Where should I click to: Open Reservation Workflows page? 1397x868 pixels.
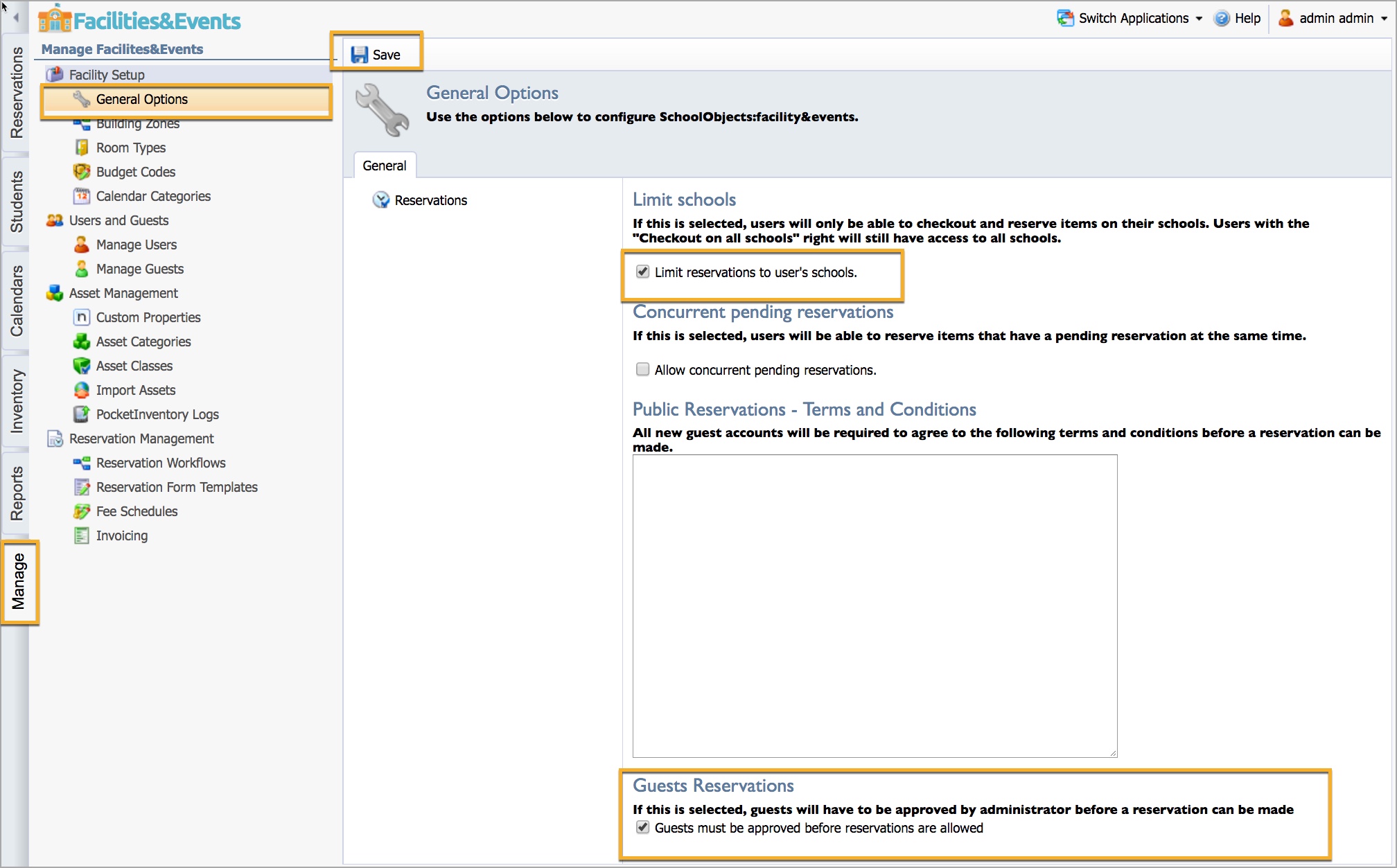tap(161, 463)
